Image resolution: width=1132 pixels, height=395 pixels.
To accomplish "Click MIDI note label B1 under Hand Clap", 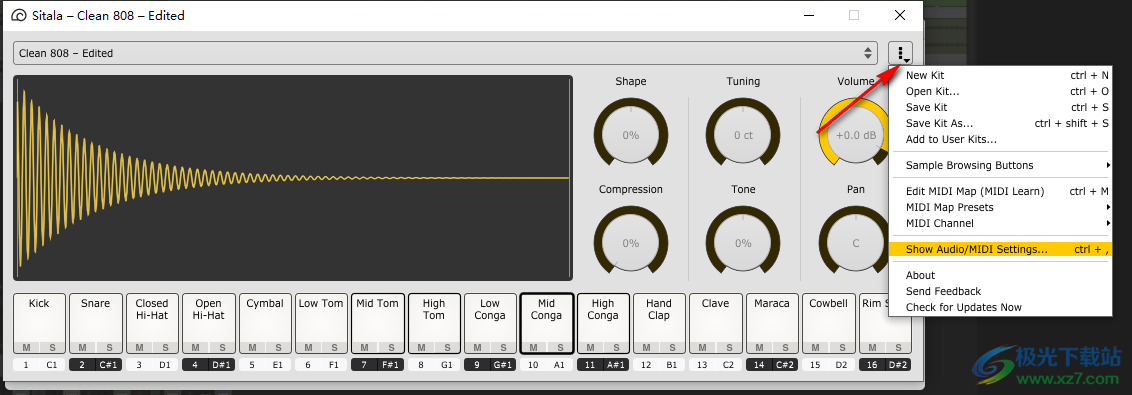I will coord(672,365).
